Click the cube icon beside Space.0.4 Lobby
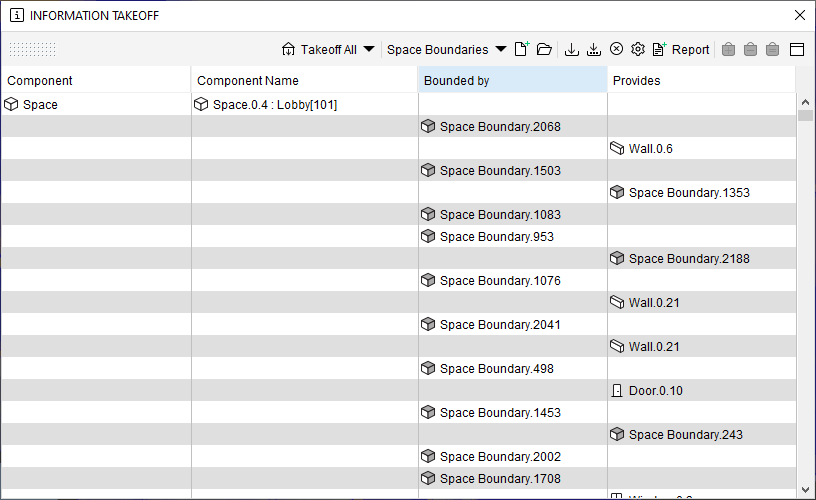816x500 pixels. pos(201,104)
